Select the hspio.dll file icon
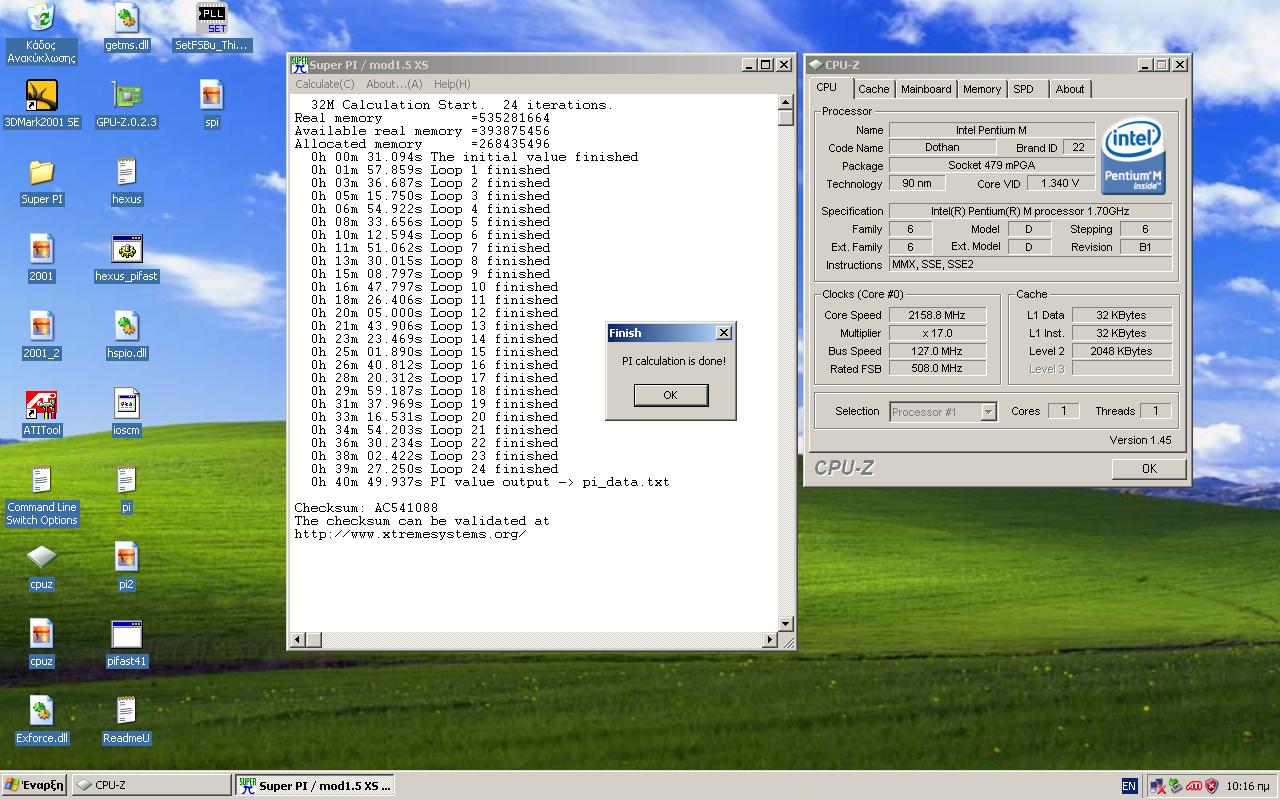Image resolution: width=1280 pixels, height=800 pixels. pyautogui.click(x=126, y=335)
